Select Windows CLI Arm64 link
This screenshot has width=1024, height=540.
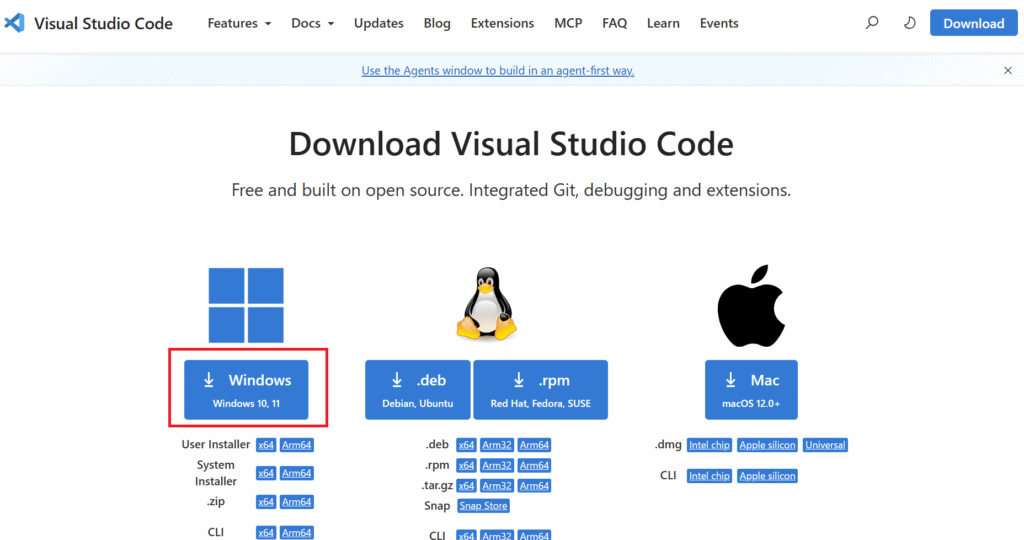(296, 533)
